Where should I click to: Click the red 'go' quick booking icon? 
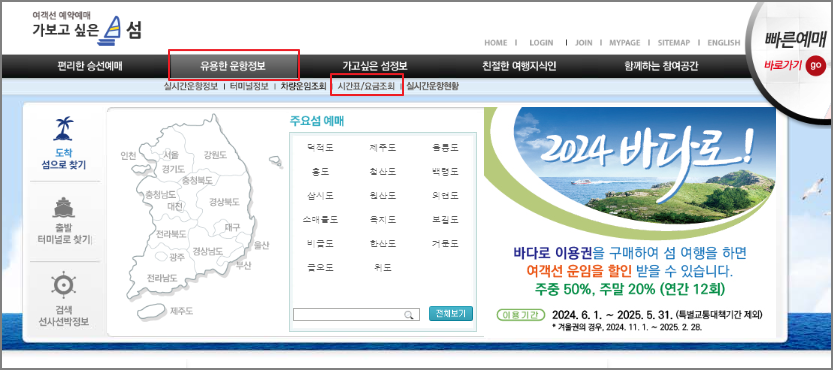tap(815, 65)
